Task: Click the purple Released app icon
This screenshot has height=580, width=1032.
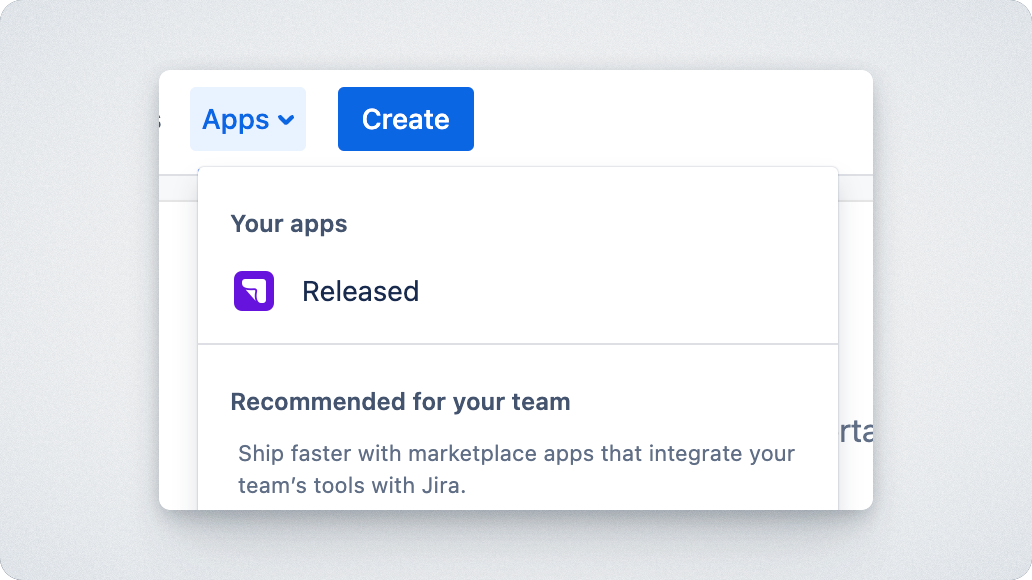Action: coord(254,291)
